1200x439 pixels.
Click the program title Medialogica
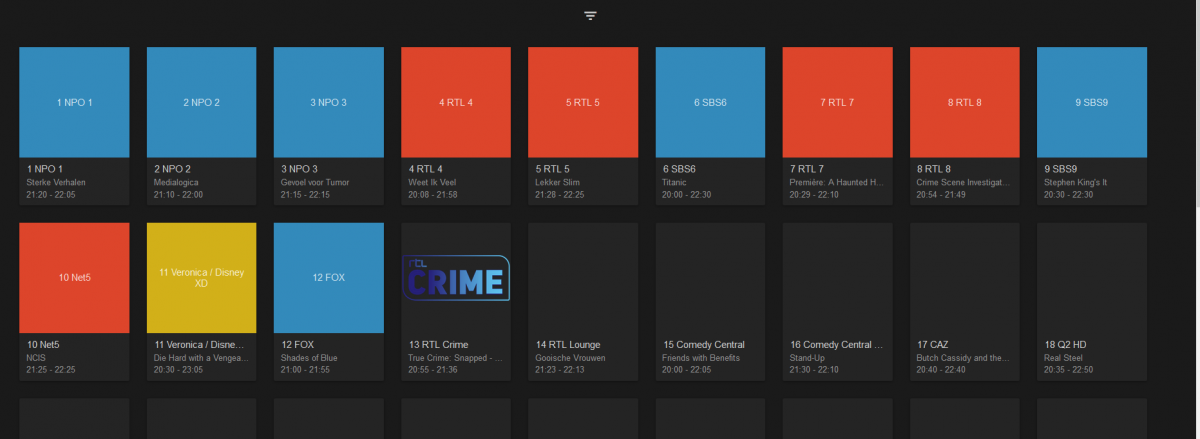[x=178, y=182]
